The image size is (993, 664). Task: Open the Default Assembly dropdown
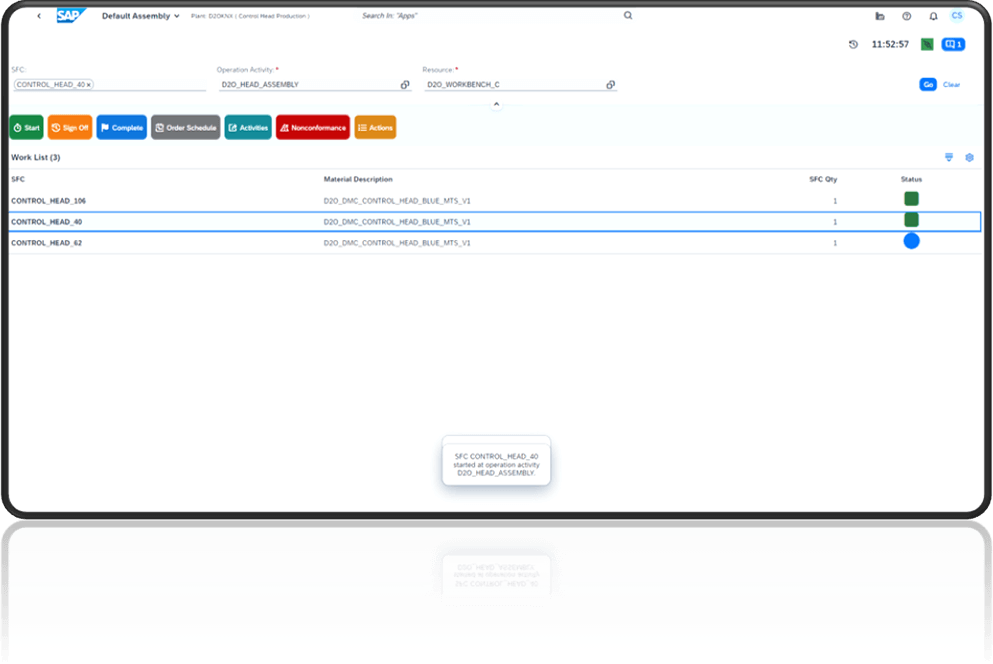click(140, 16)
